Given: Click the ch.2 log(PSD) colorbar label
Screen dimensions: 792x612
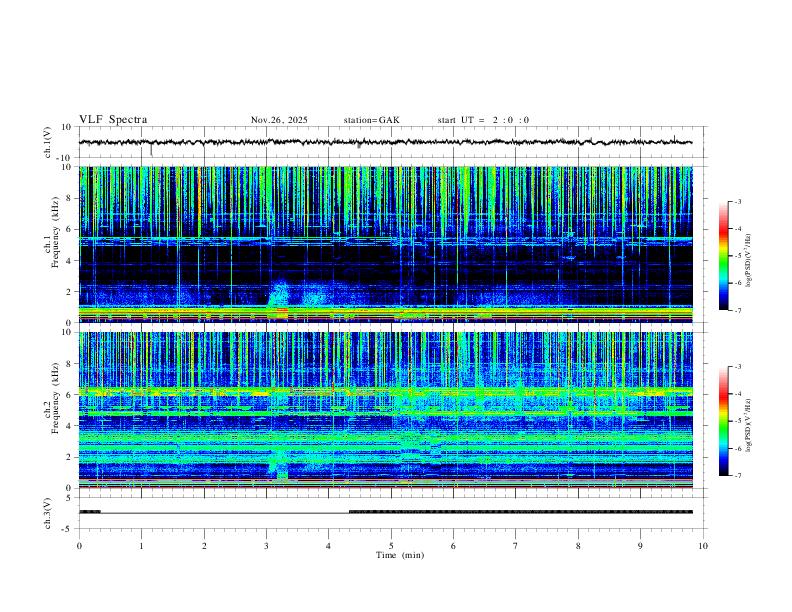Looking at the screenshot, I should [x=749, y=425].
